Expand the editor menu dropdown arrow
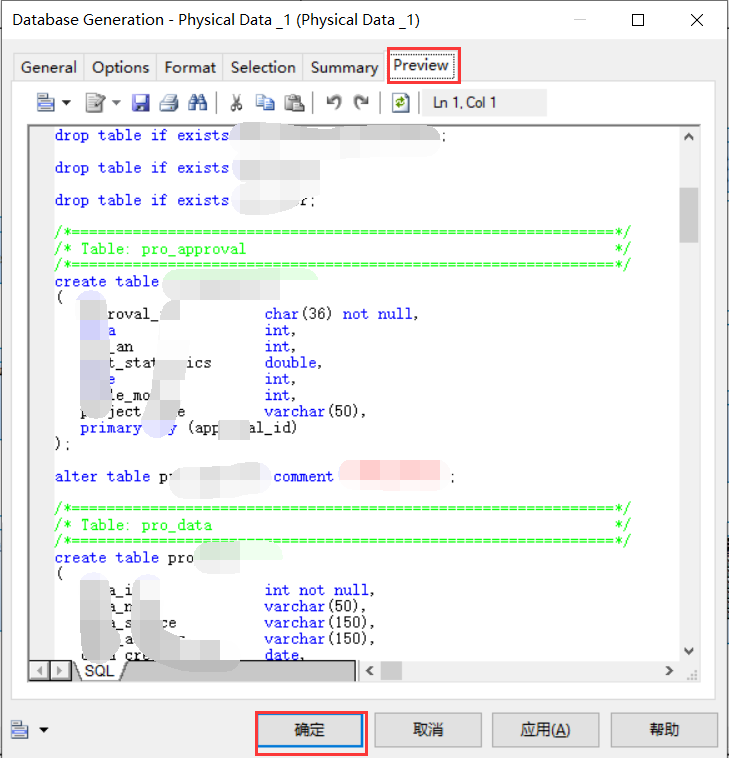The image size is (729, 758). [x=66, y=102]
